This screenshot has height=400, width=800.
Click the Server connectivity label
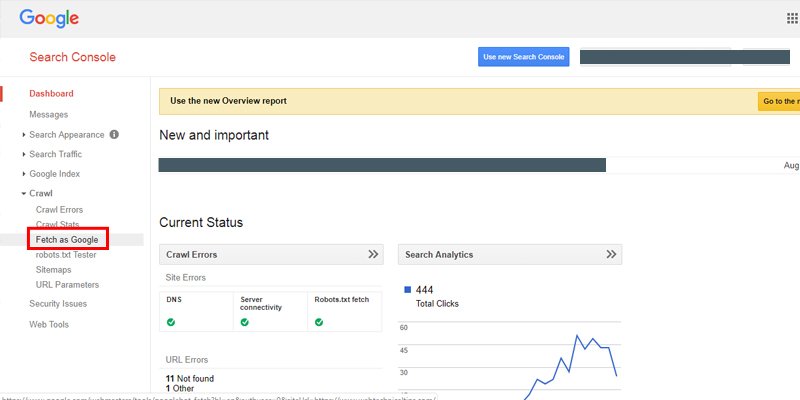(x=261, y=304)
